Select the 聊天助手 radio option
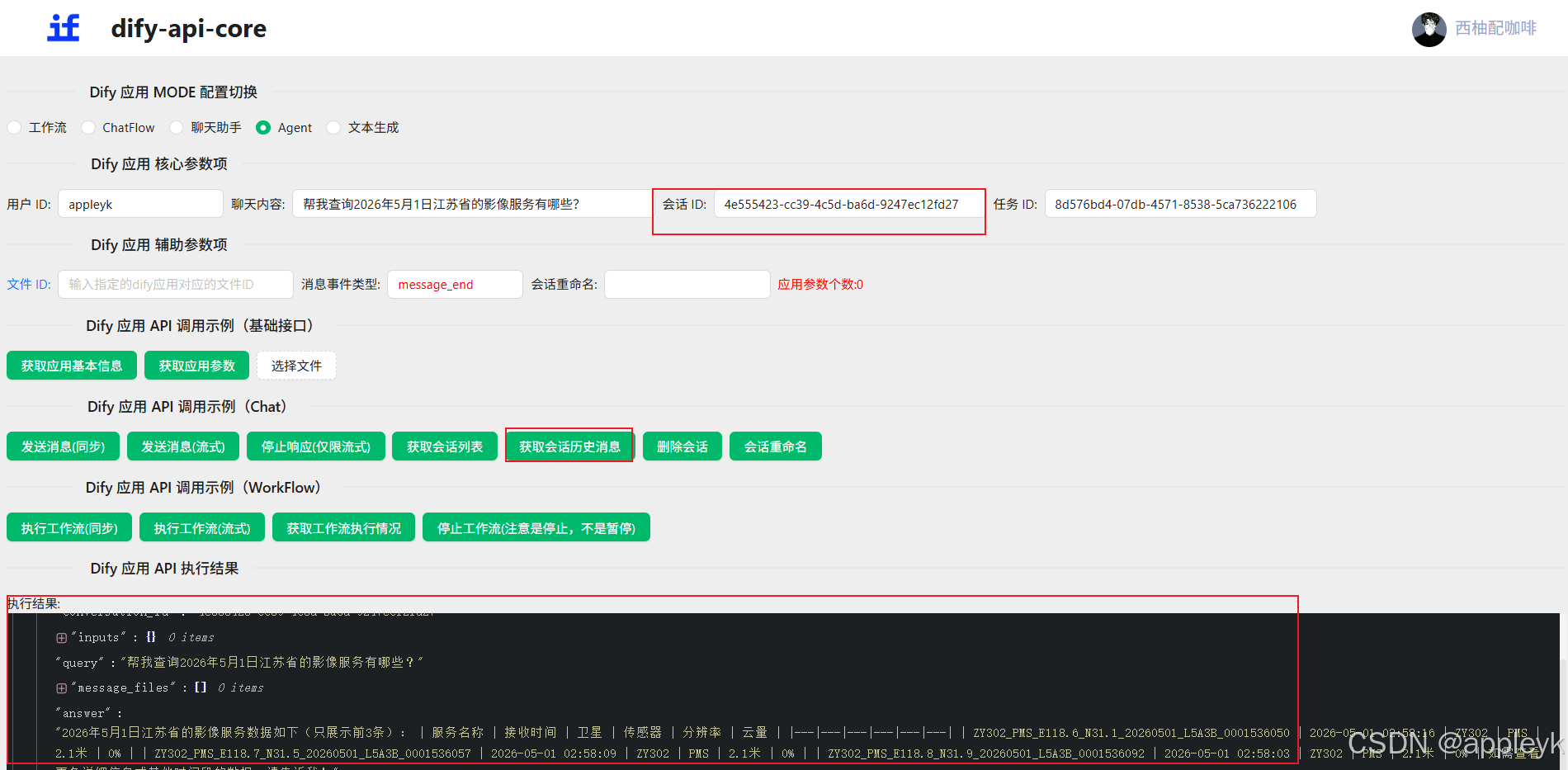Viewport: 1568px width, 770px height. 177,128
